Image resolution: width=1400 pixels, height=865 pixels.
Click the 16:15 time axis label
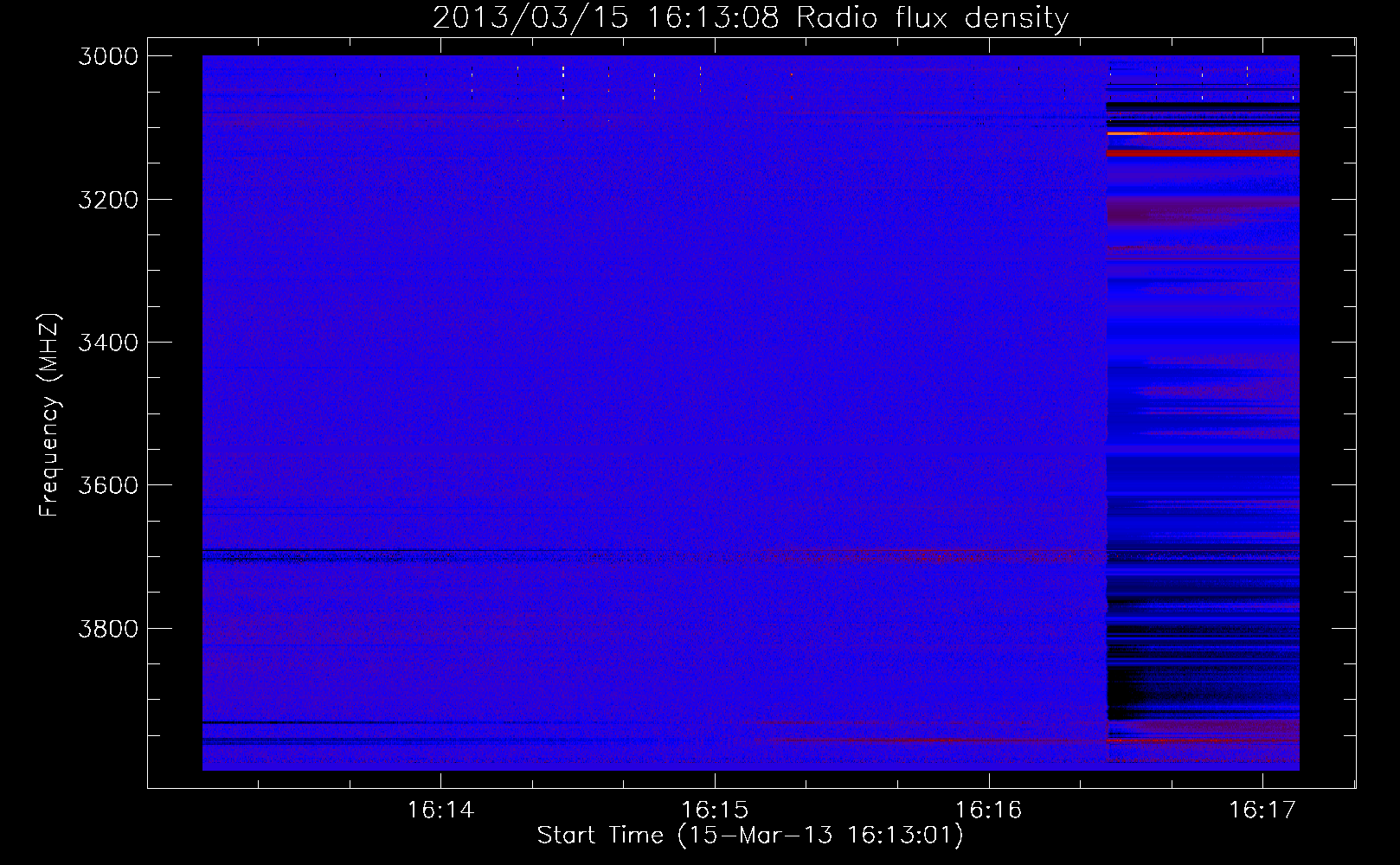715,810
